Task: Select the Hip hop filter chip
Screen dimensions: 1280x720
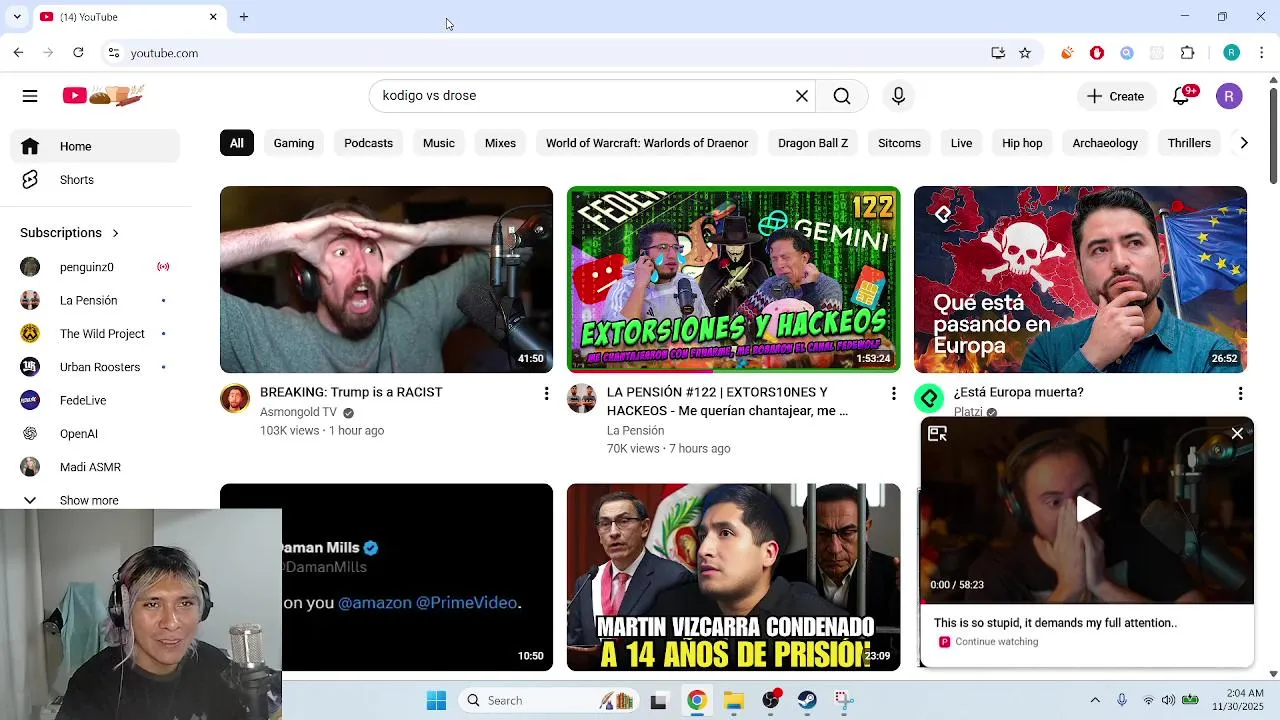Action: pos(1022,143)
